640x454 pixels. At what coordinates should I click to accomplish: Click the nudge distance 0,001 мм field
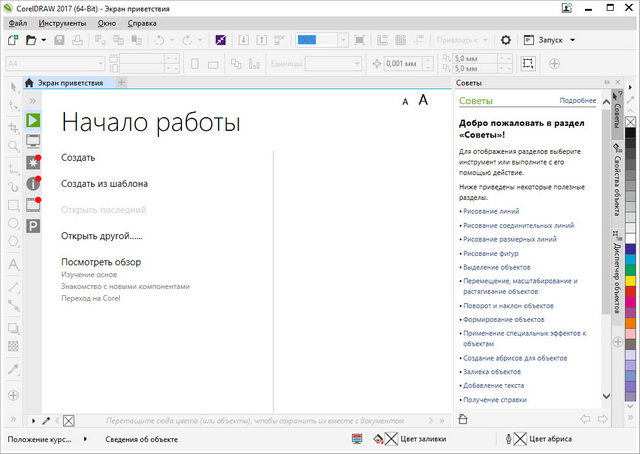[402, 63]
